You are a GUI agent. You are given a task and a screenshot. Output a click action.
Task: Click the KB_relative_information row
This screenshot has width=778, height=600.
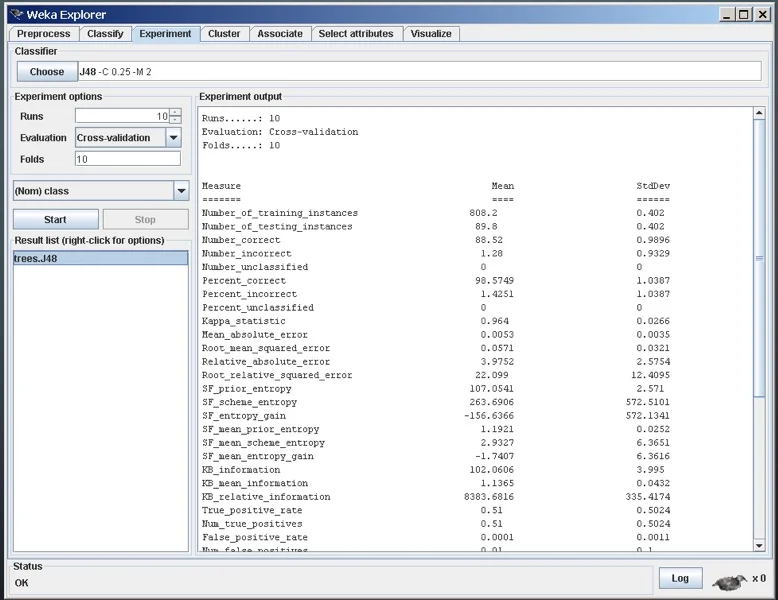[x=436, y=497]
